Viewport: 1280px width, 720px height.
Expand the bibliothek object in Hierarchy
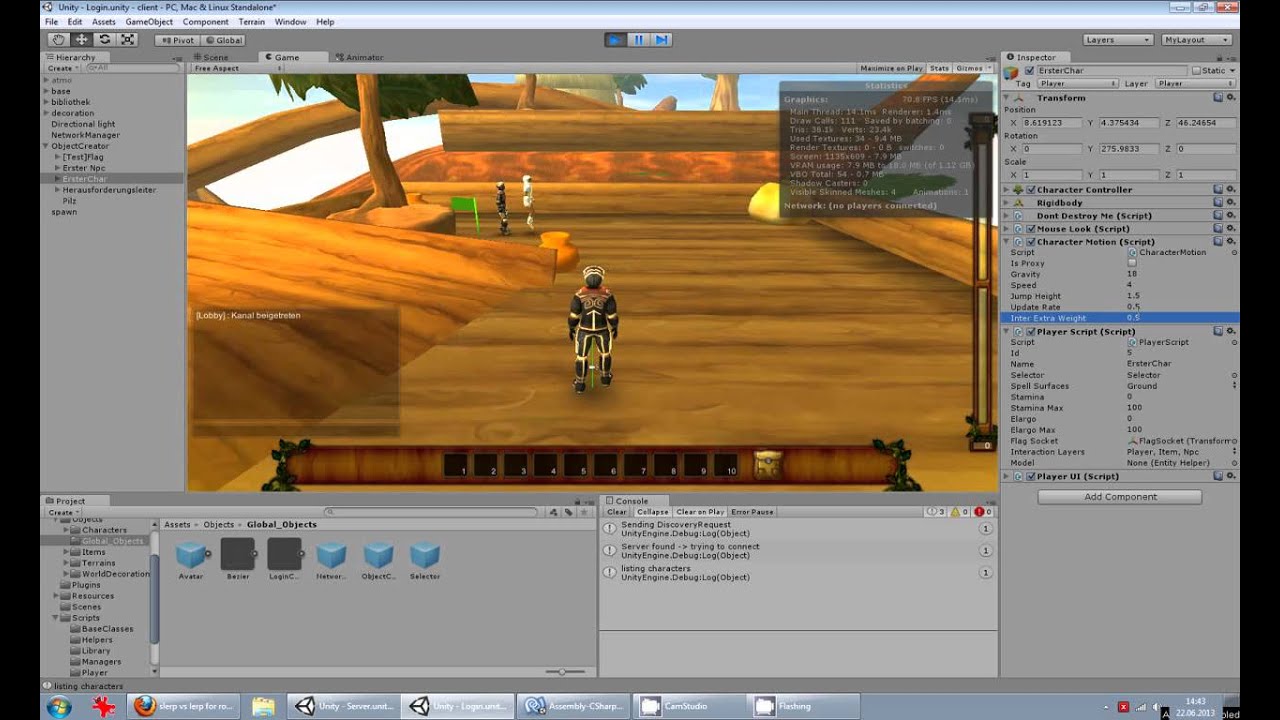tap(45, 102)
